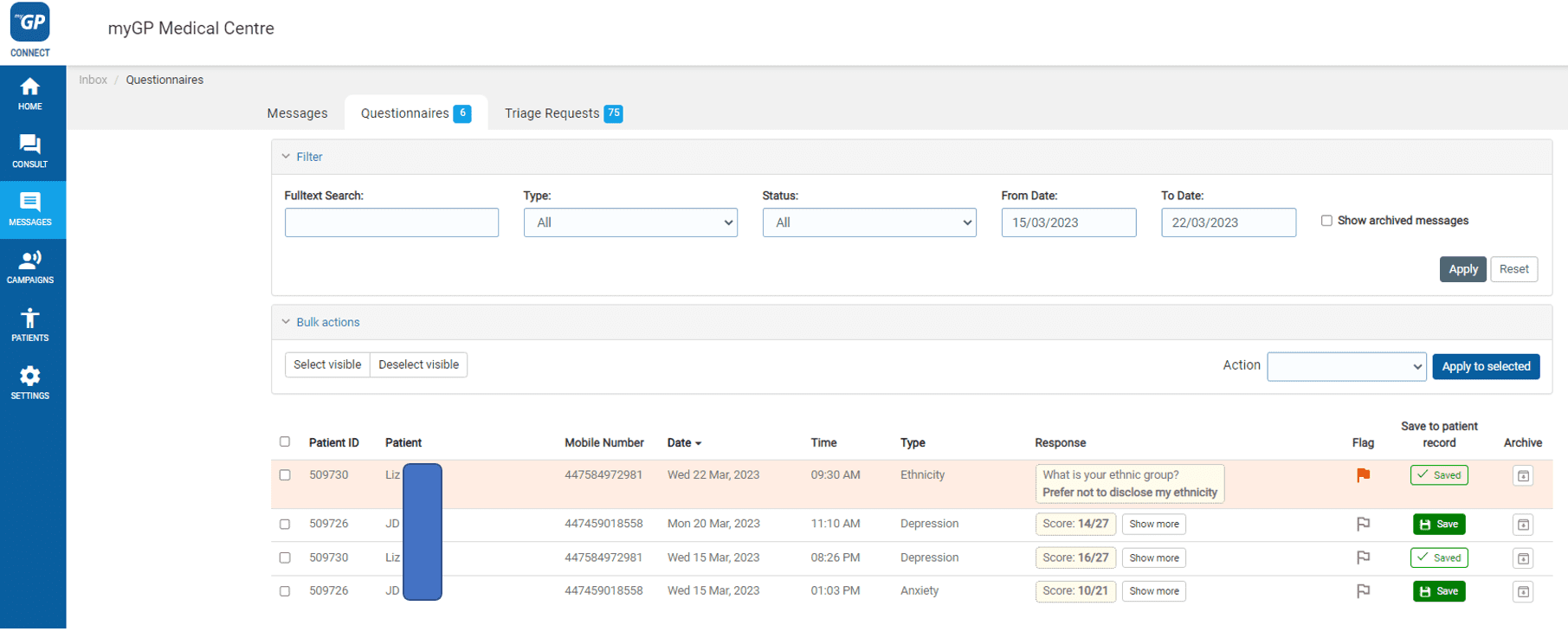Click the Fulltext Search input field
The width and height of the screenshot is (1568, 638).
[x=391, y=222]
